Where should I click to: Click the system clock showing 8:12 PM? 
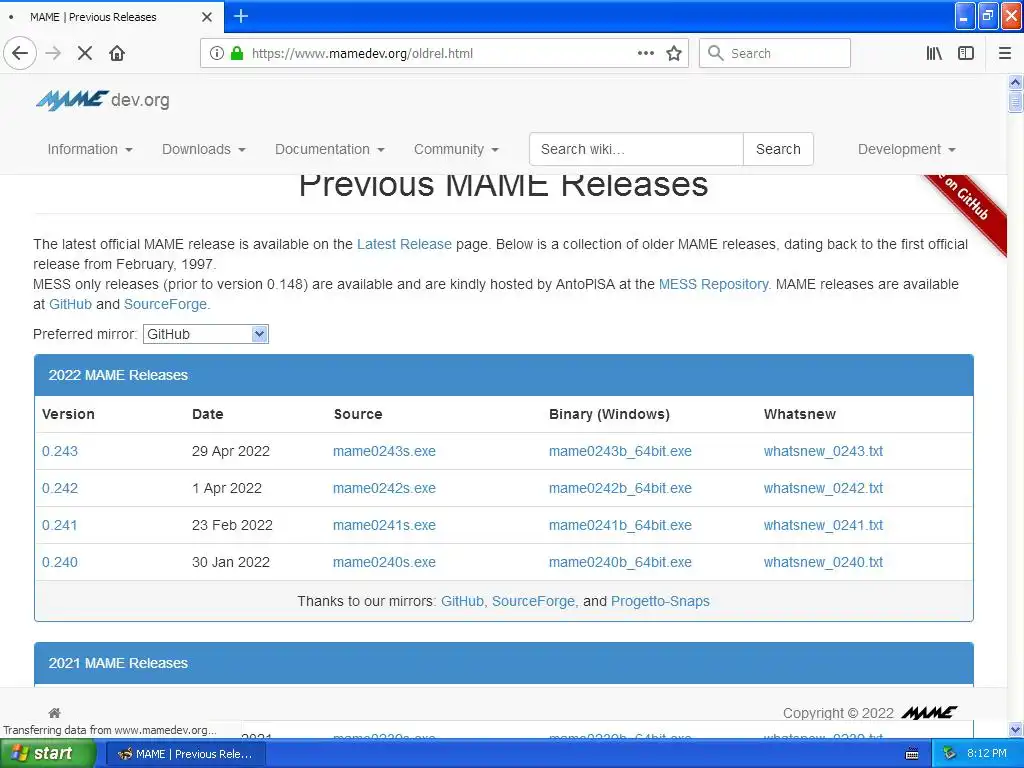click(987, 754)
